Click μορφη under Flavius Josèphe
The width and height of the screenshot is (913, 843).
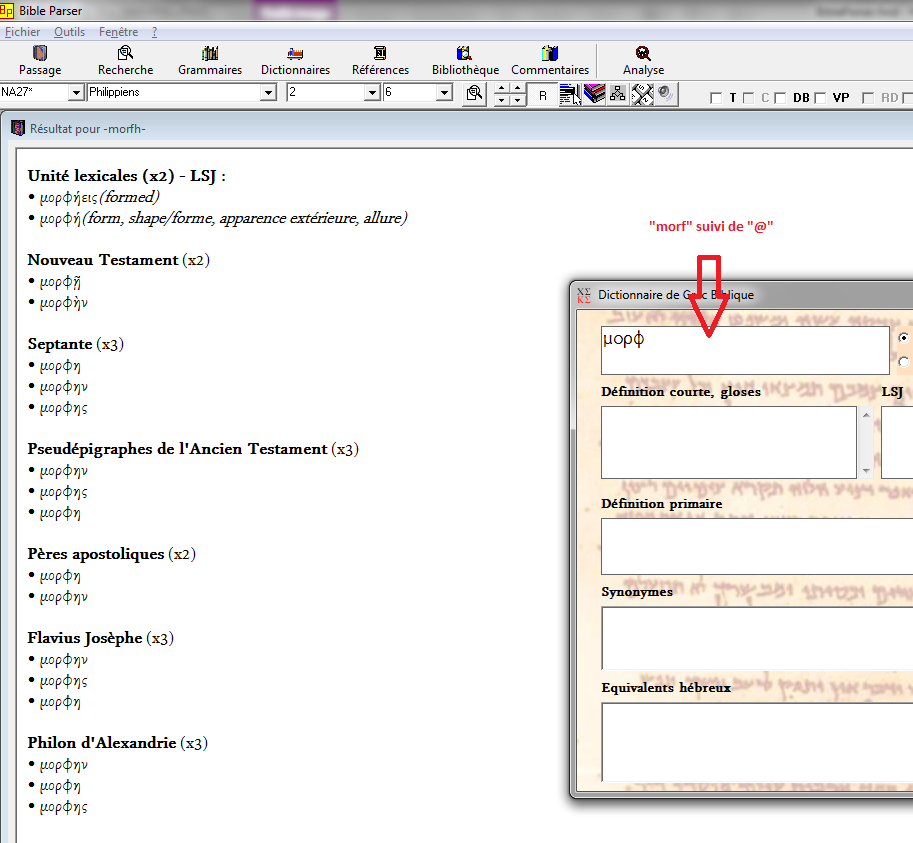tap(60, 702)
